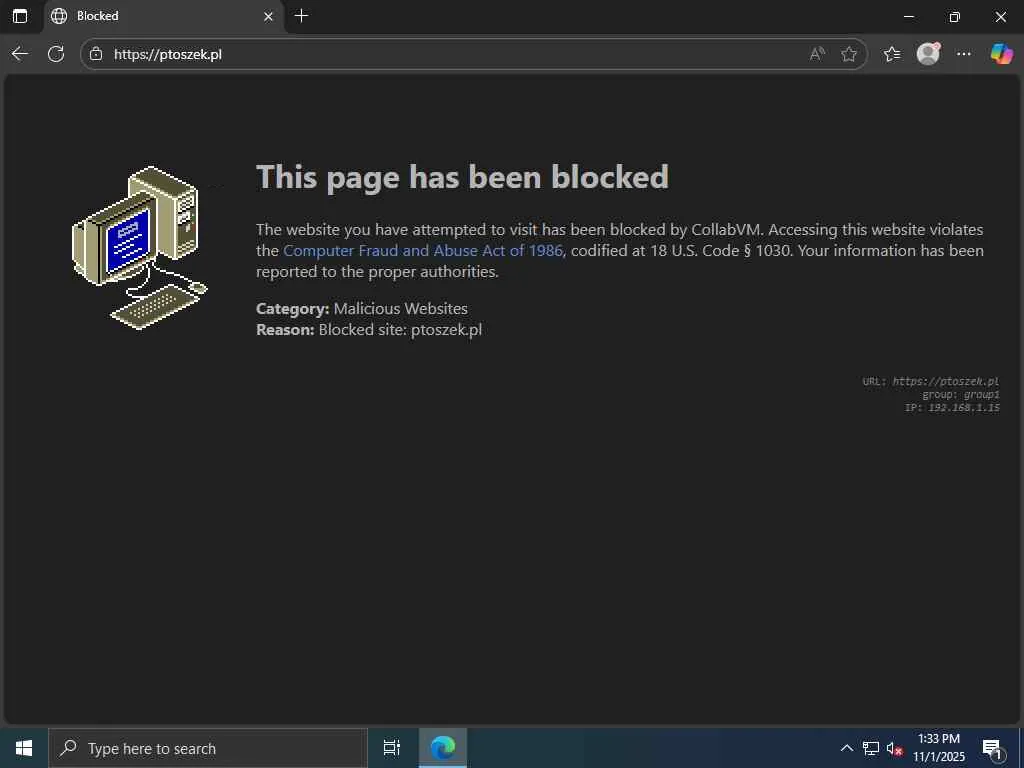Click the 'group: group1' line
This screenshot has height=768, width=1024.
tap(961, 394)
